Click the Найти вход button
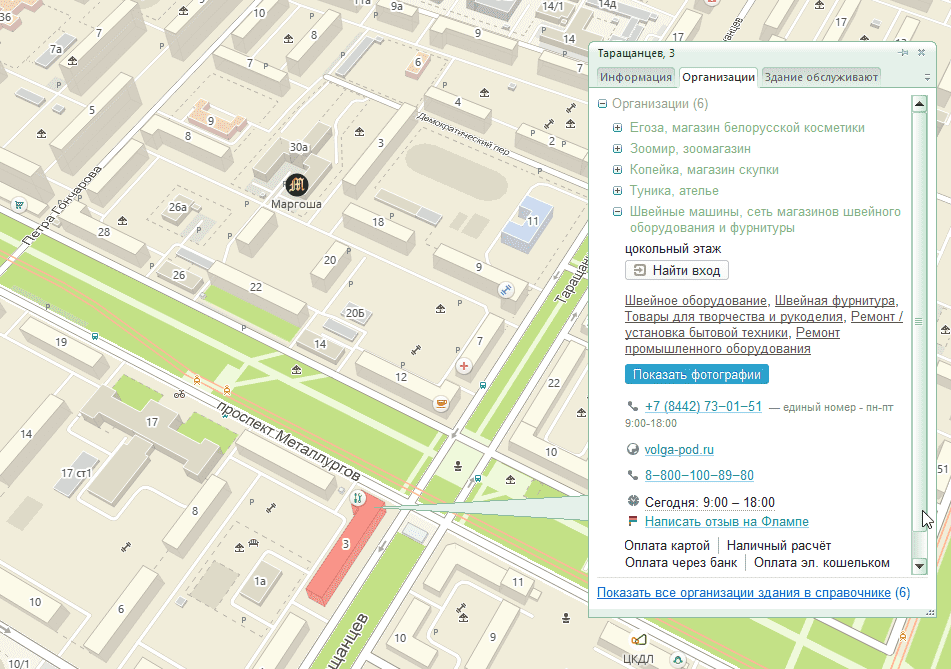This screenshot has height=669, width=951. pos(677,270)
